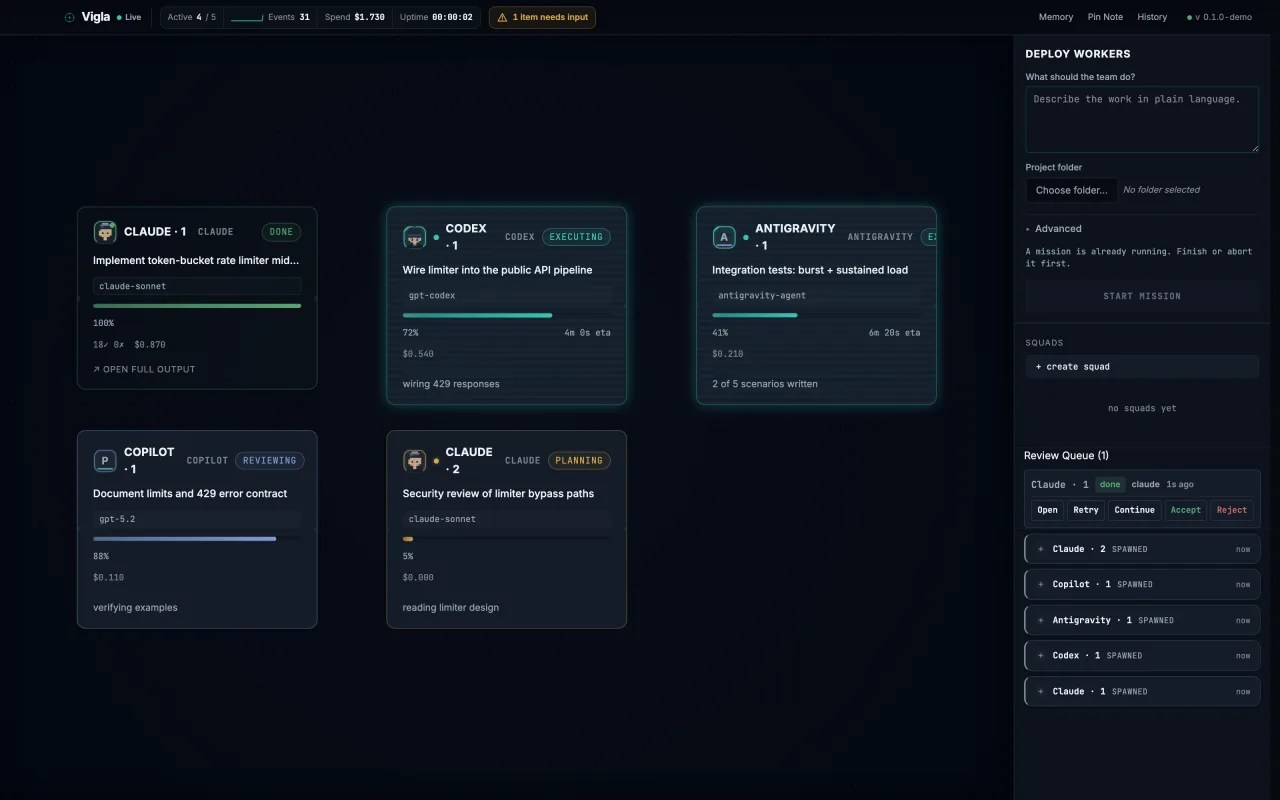
Task: Reject the Claude · 1 review
Action: click(1231, 510)
